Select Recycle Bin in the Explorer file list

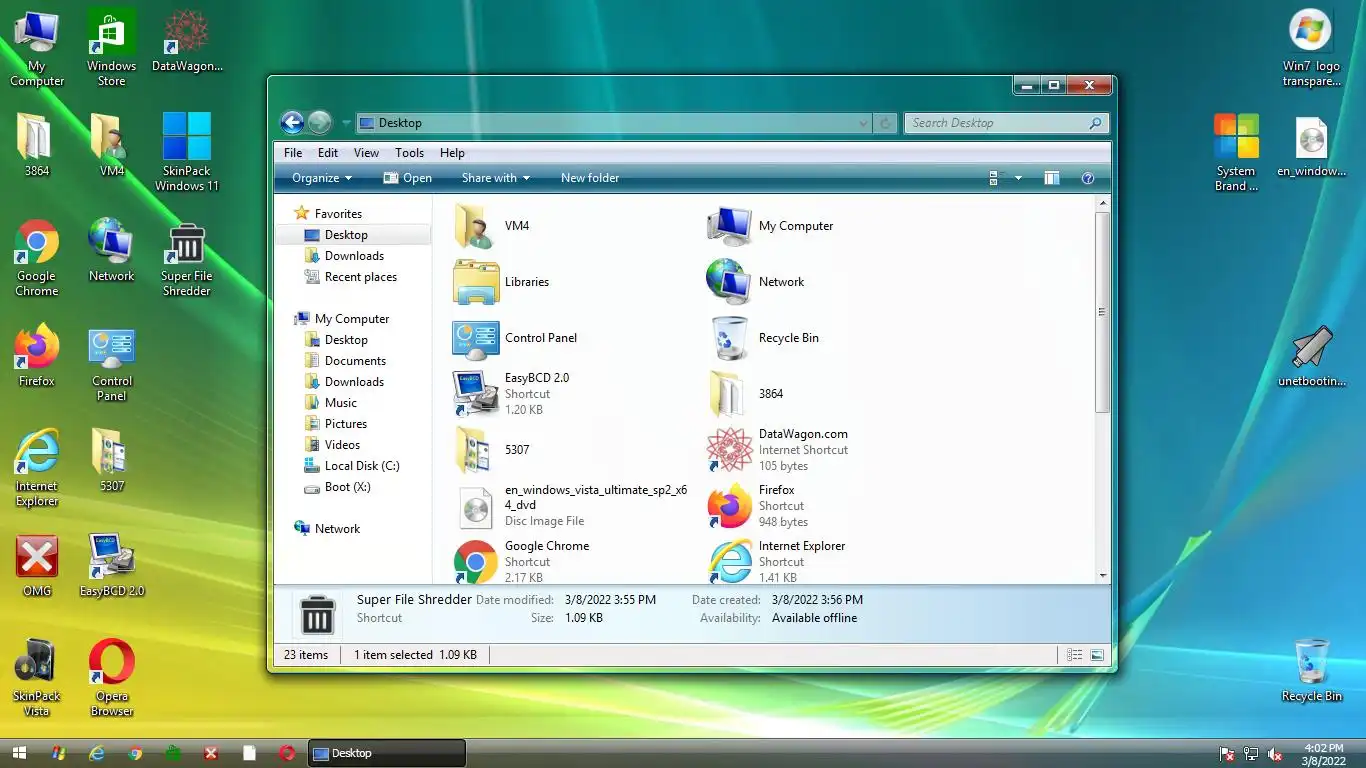pyautogui.click(x=764, y=338)
